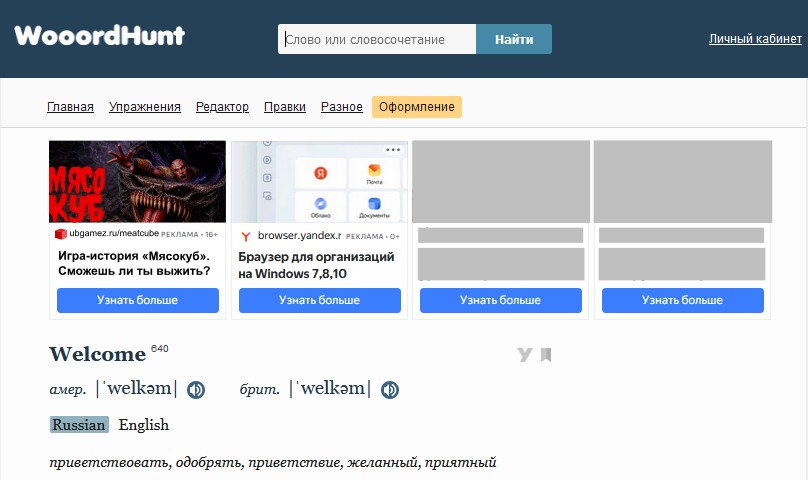808x480 pixels.
Task: Click Узнать больше under Мясокуб ad
Action: [x=138, y=300]
